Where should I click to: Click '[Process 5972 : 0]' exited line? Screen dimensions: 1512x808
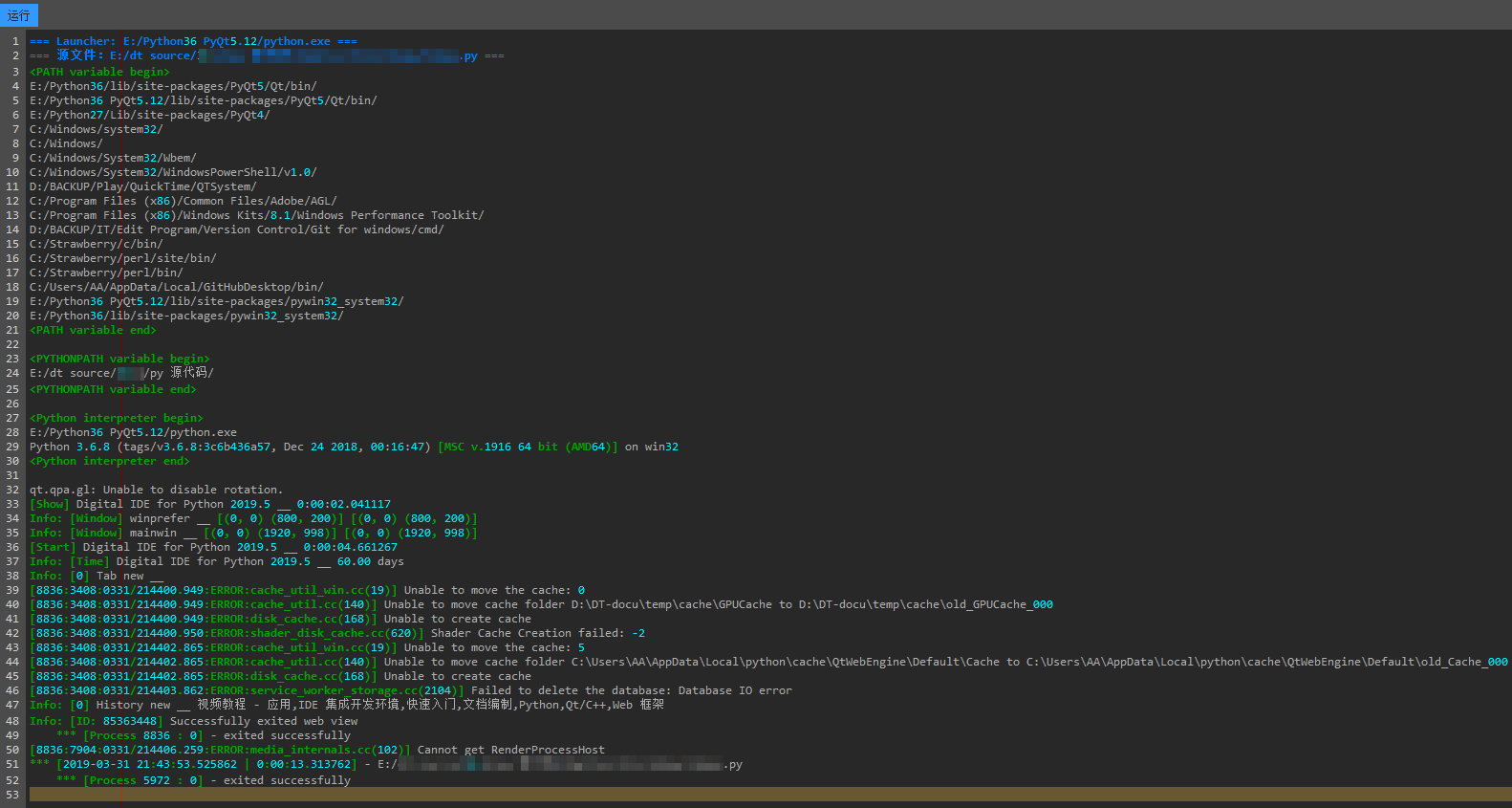coord(204,780)
